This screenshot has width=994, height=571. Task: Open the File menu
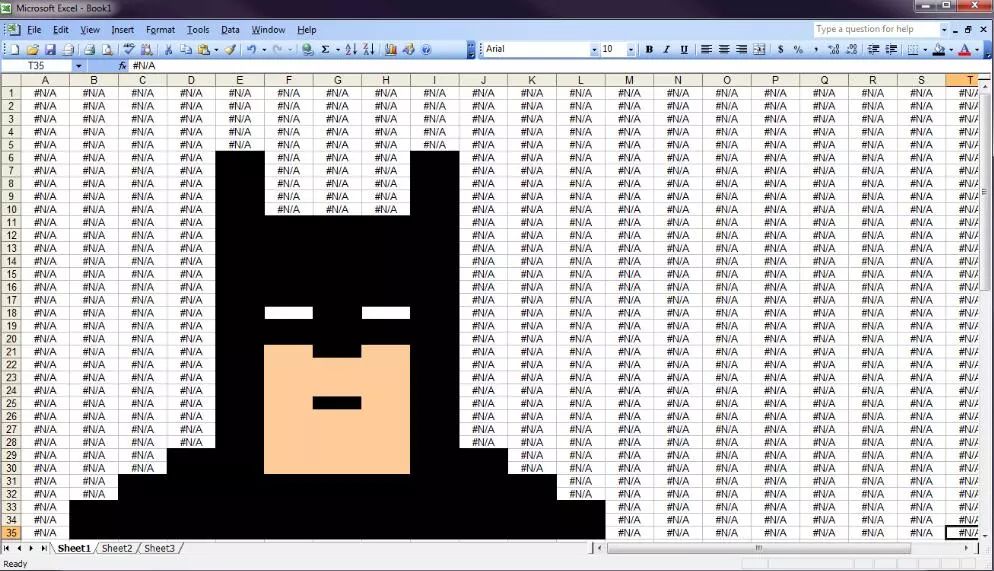pyautogui.click(x=34, y=30)
